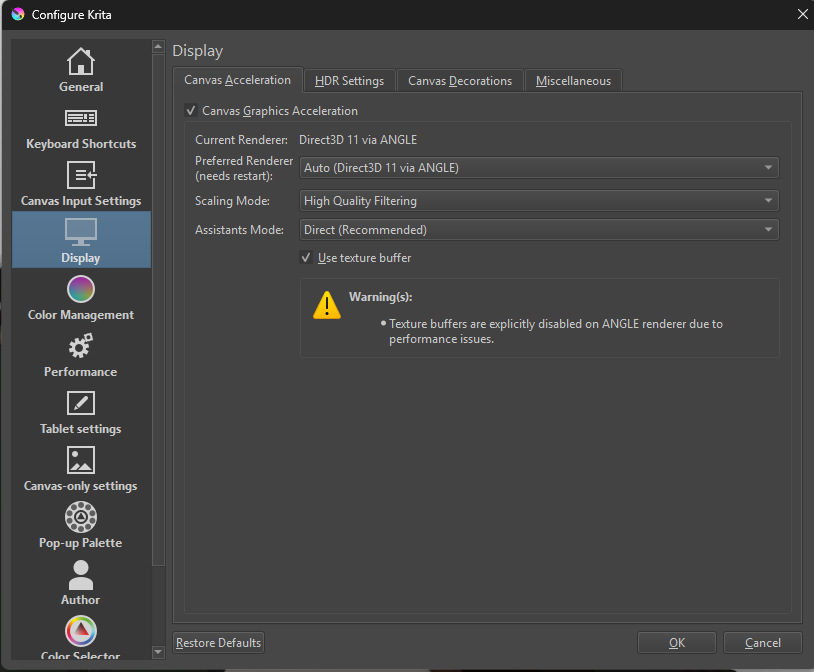Click the sidebar vertical scrollbar handle
The image size is (814, 672).
click(x=158, y=309)
